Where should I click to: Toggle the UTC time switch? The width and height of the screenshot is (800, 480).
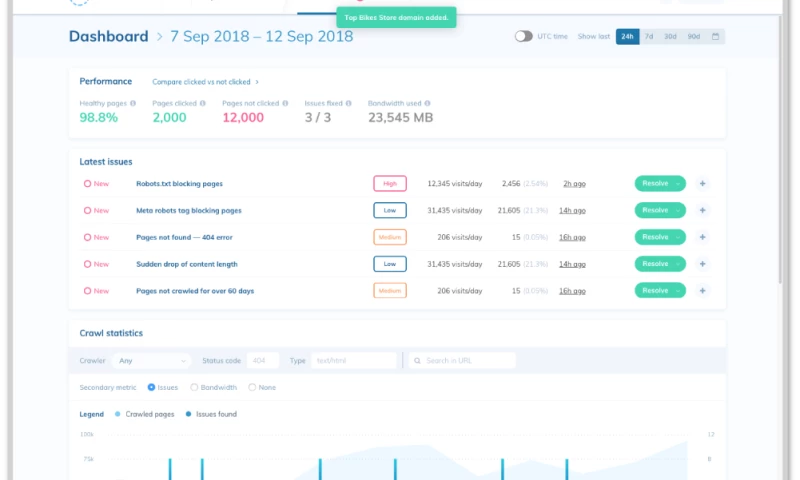pyautogui.click(x=523, y=37)
